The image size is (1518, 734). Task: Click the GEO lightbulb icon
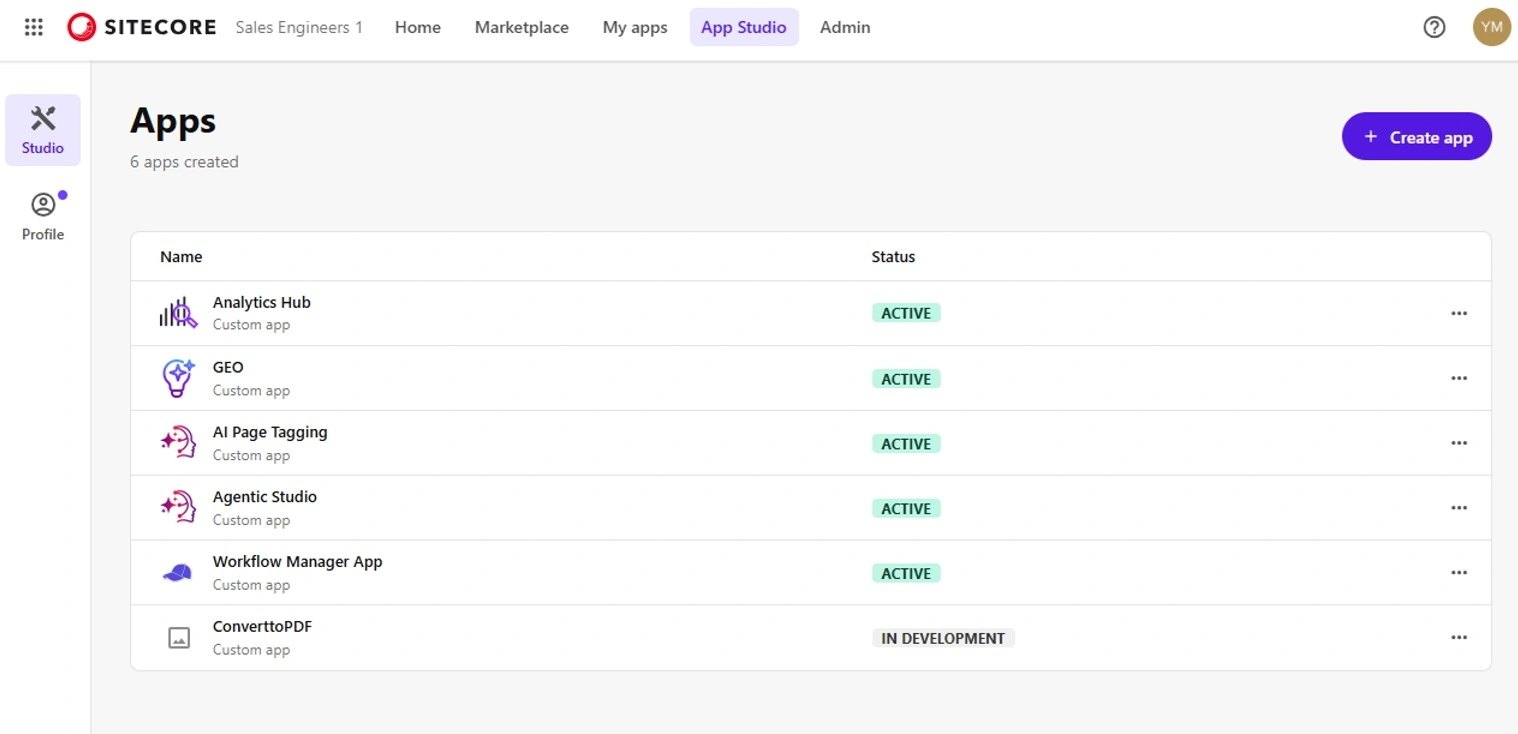tap(177, 377)
